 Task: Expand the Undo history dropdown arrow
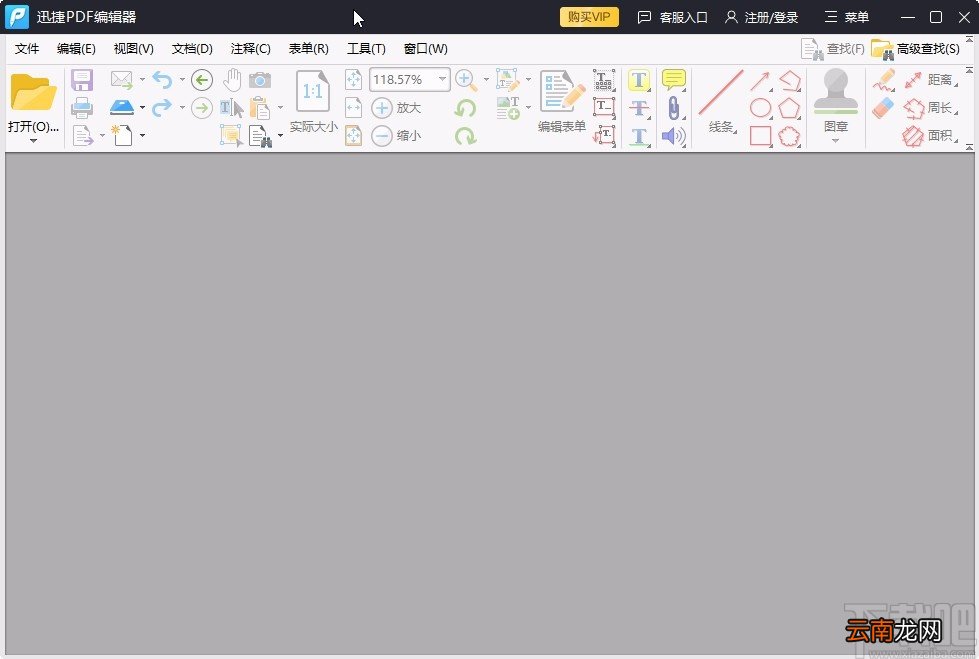pos(182,80)
